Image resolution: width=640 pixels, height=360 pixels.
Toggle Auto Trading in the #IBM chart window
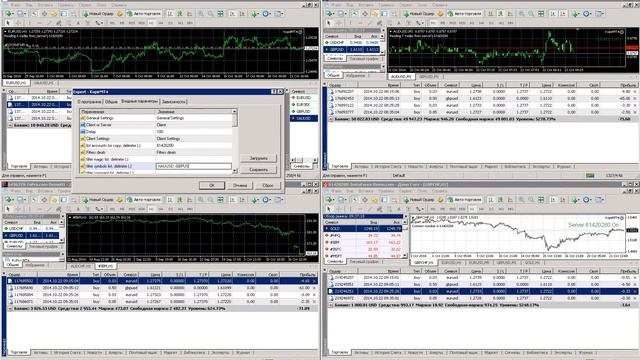click(x=144, y=200)
